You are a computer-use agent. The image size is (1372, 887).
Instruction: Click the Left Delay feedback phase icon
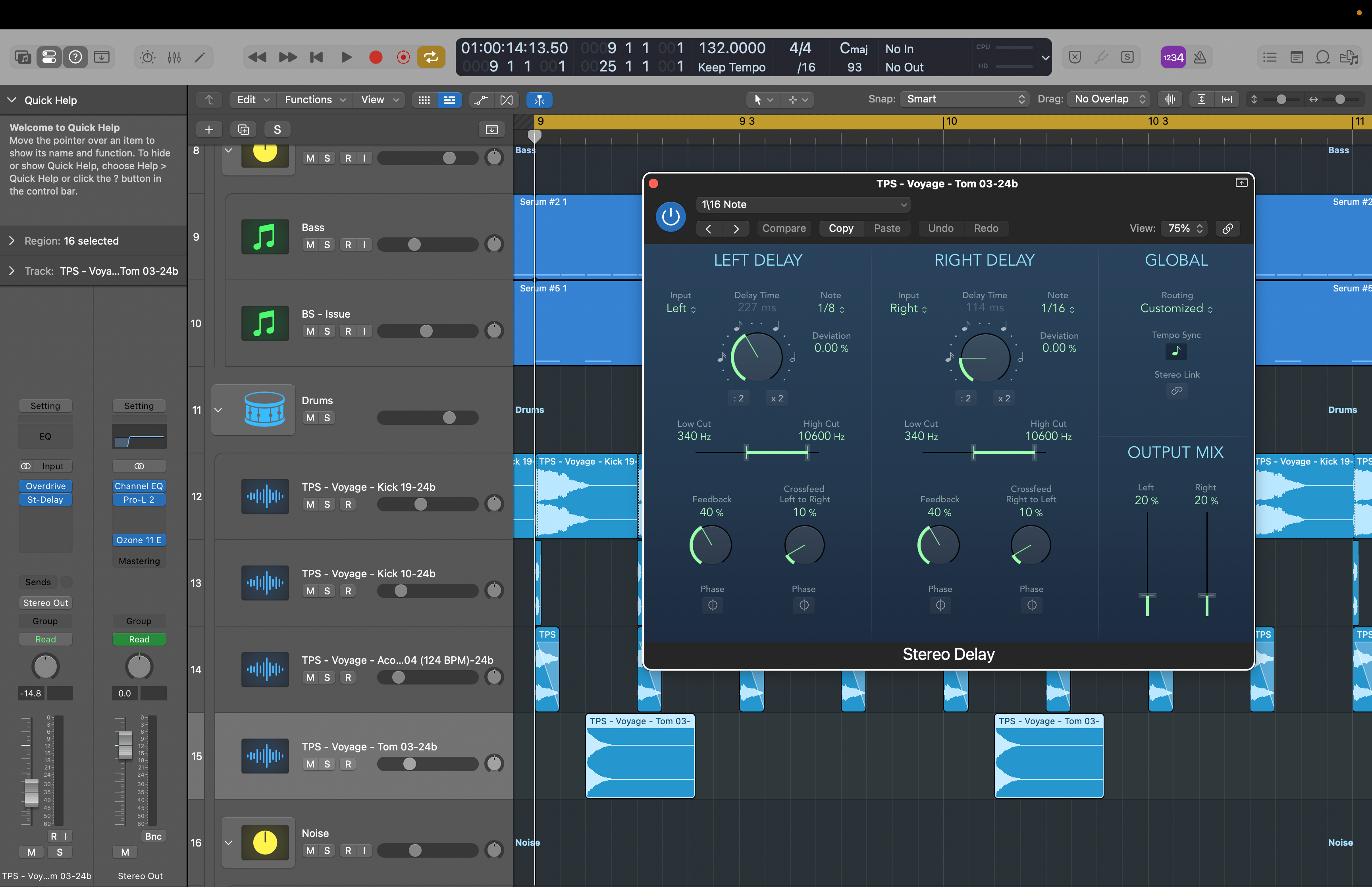712,605
